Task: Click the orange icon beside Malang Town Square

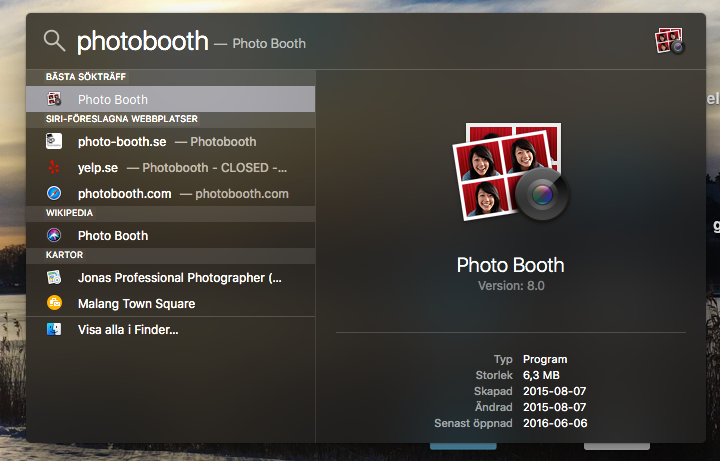Action: click(x=54, y=303)
